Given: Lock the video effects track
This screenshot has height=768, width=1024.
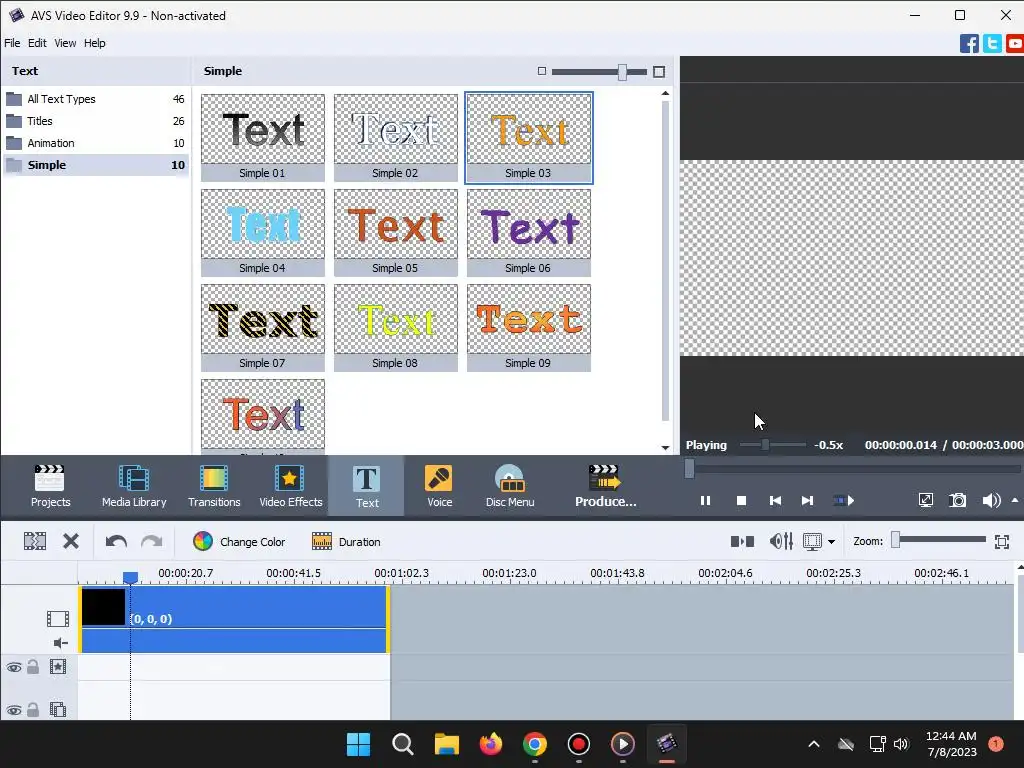Looking at the screenshot, I should click(33, 667).
